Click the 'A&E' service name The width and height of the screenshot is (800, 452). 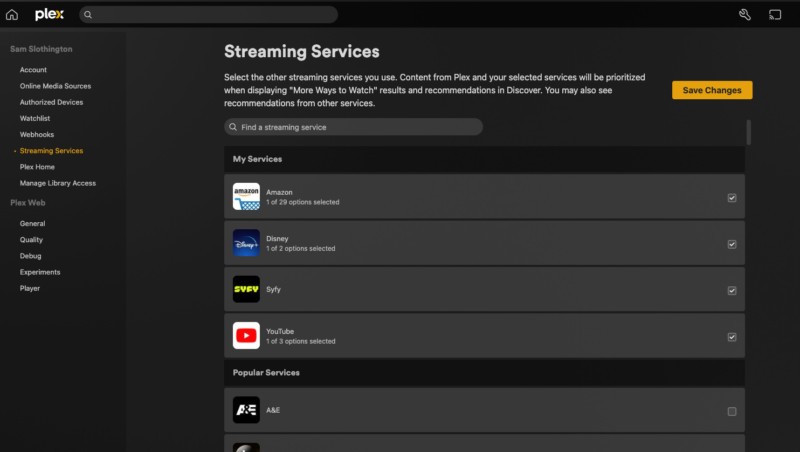click(x=273, y=410)
